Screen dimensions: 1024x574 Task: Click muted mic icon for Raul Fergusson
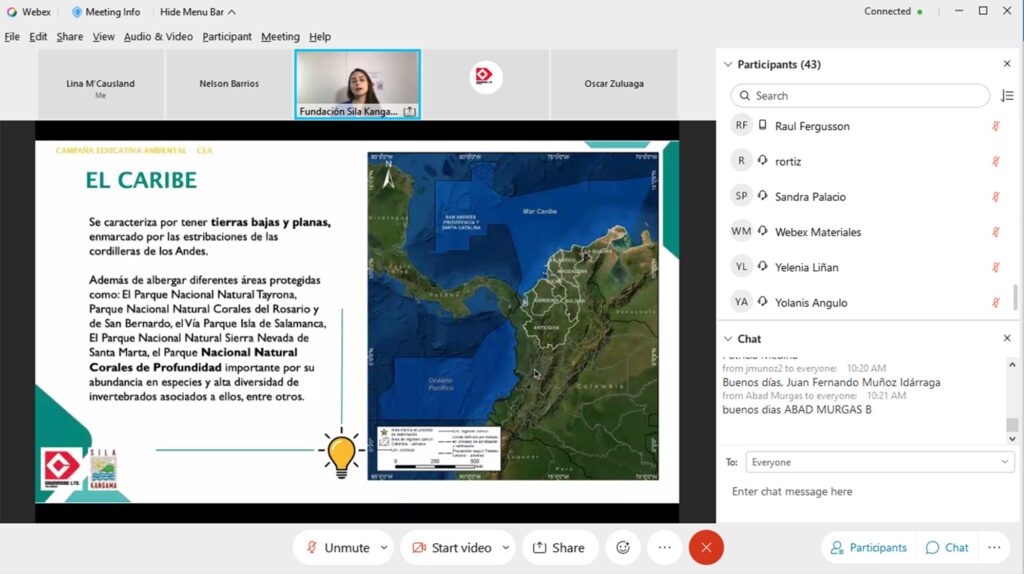pyautogui.click(x=996, y=126)
